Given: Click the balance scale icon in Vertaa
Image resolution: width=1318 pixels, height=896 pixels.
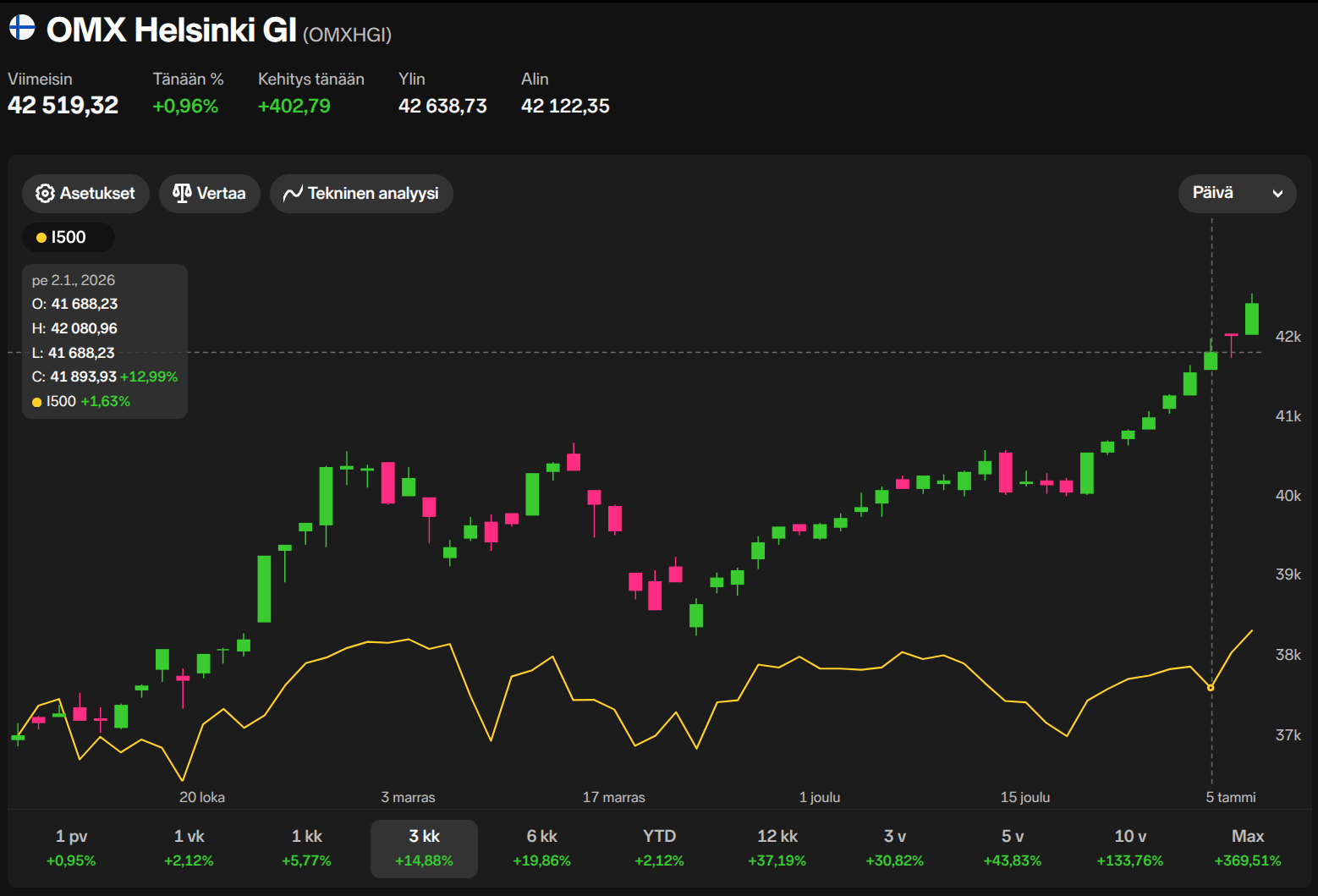Looking at the screenshot, I should [x=182, y=193].
